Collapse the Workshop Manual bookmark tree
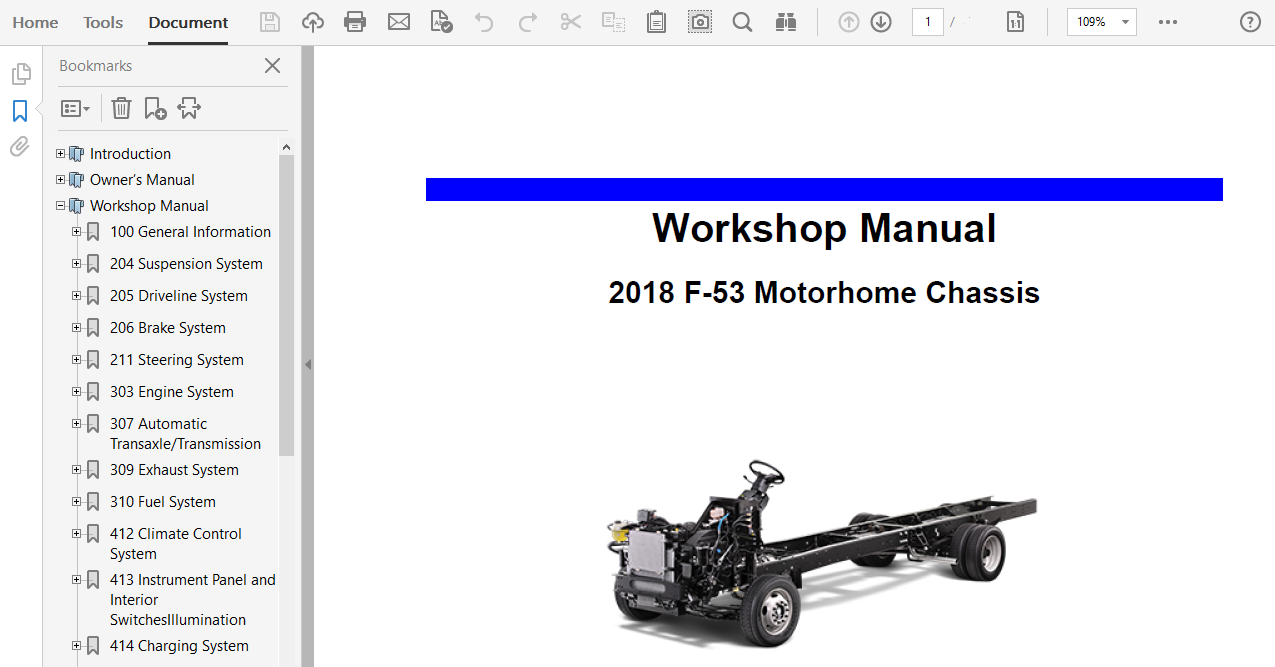 click(61, 205)
